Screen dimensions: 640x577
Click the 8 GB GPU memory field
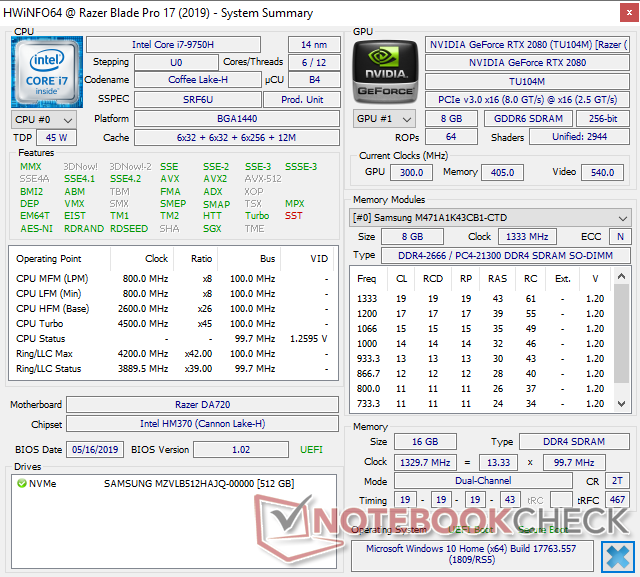pyautogui.click(x=451, y=119)
